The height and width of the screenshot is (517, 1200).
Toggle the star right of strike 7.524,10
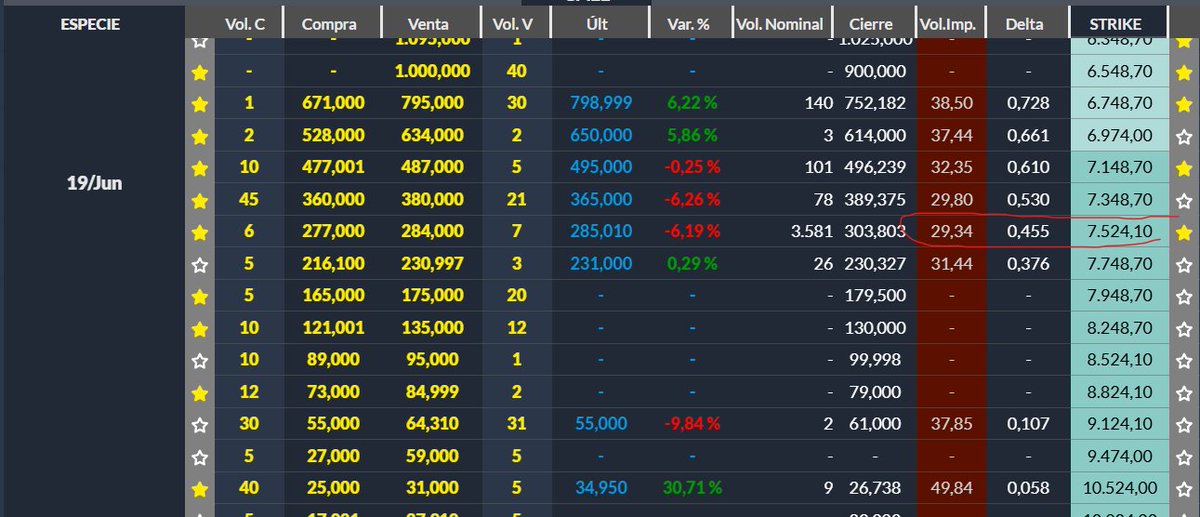pos(1184,232)
